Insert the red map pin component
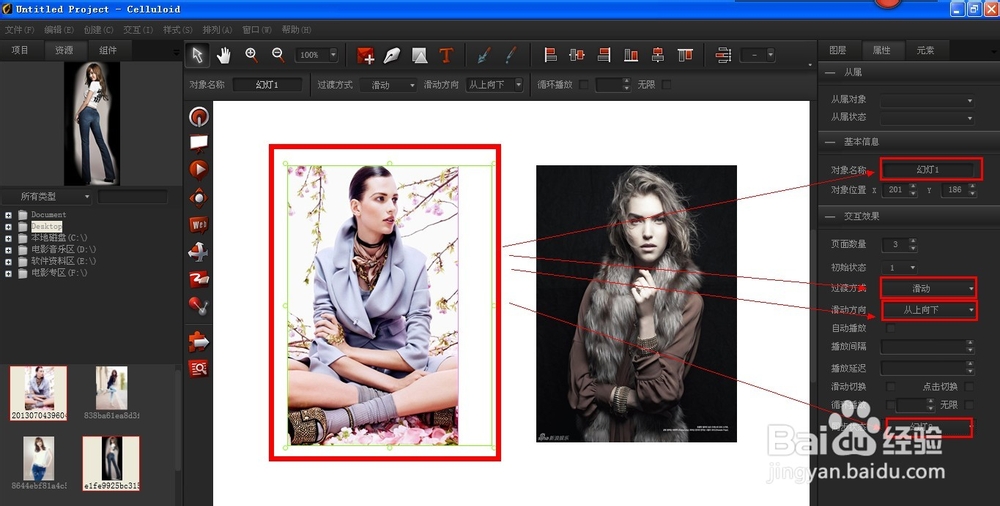Image resolution: width=1000 pixels, height=506 pixels. 199,306
